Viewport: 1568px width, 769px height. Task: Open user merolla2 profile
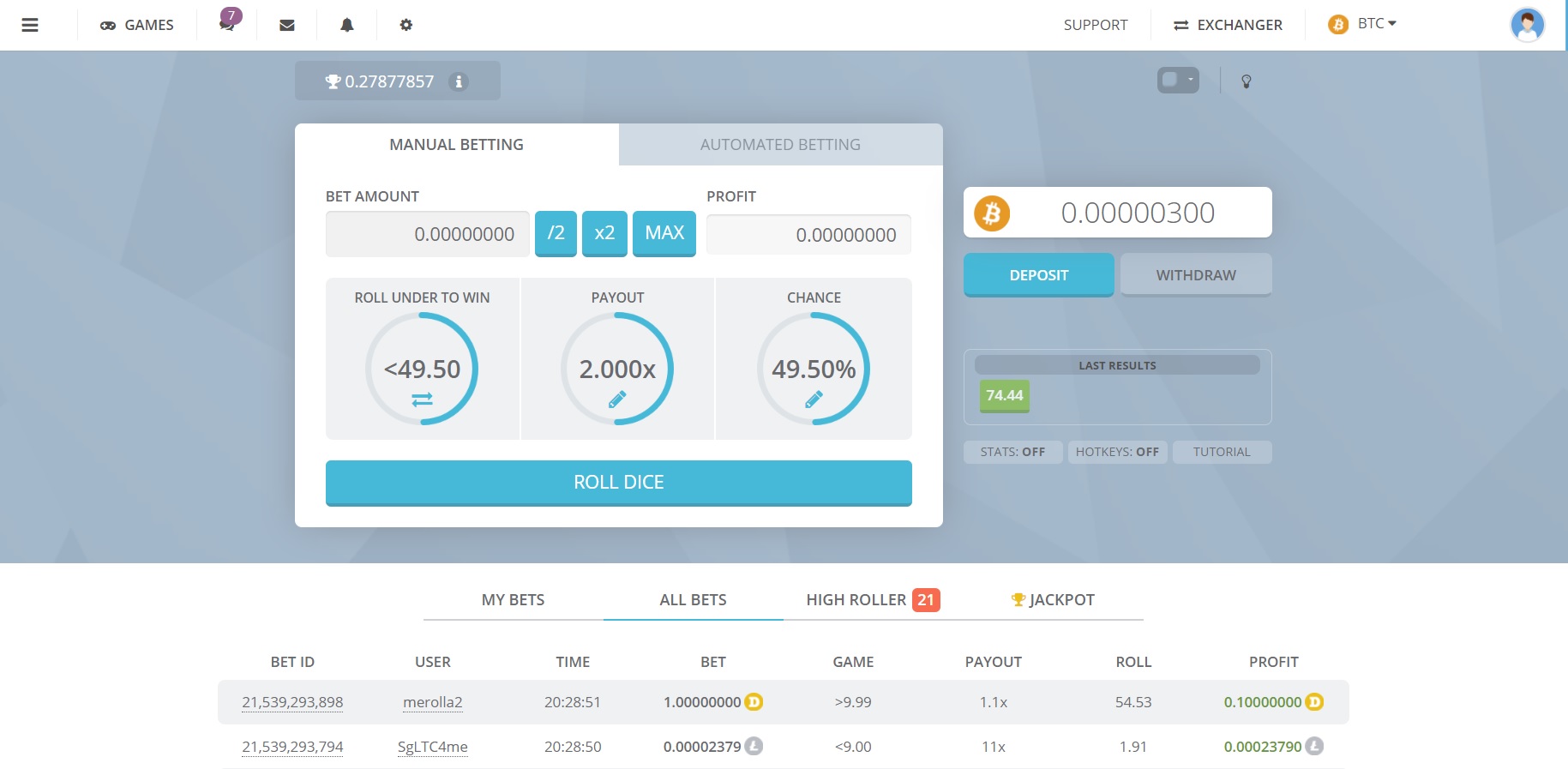point(433,702)
